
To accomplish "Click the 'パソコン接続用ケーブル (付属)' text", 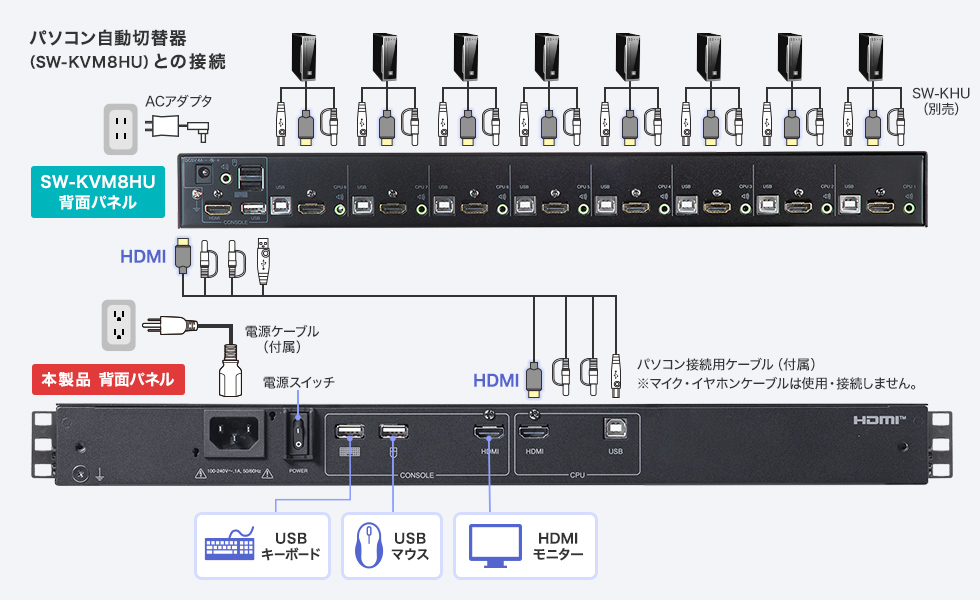I will 726,364.
